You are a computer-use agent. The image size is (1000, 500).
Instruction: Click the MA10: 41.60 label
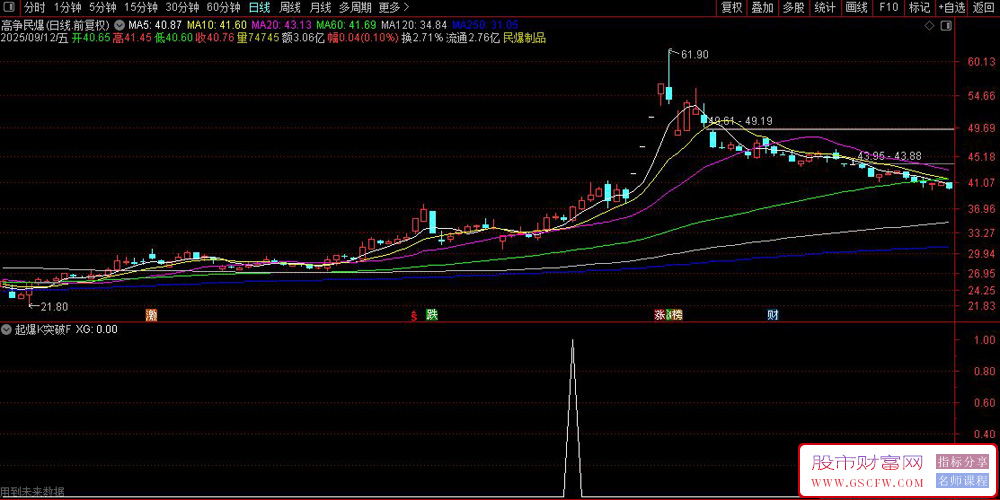(x=217, y=26)
